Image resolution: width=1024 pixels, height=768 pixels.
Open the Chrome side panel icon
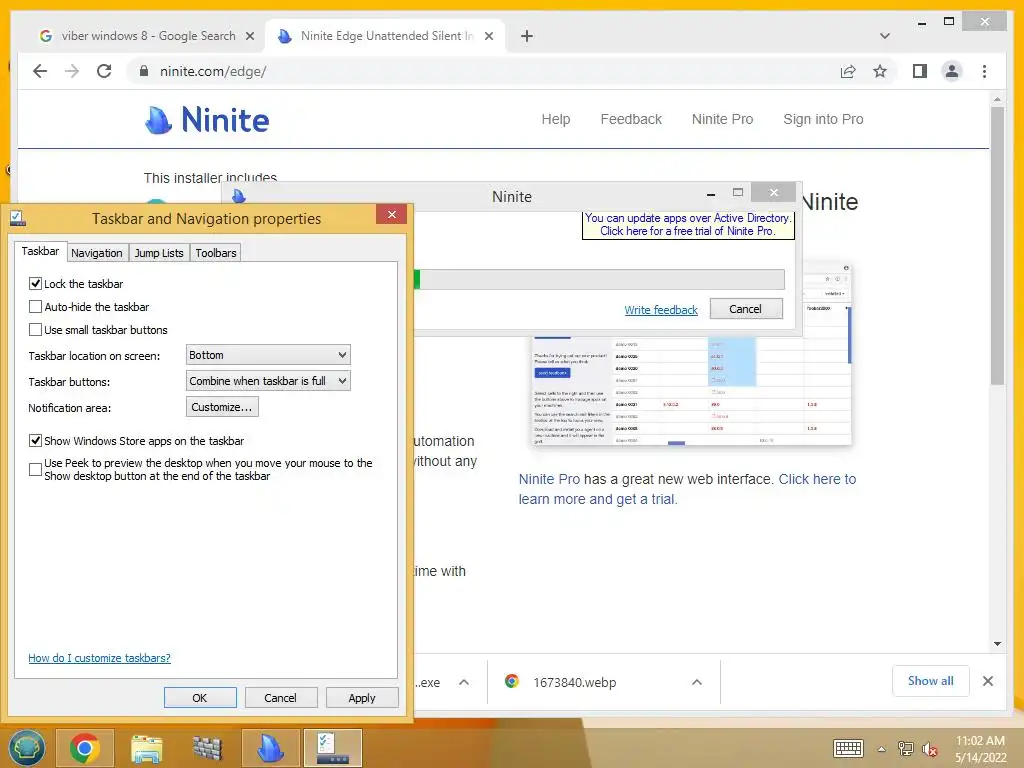click(x=920, y=71)
